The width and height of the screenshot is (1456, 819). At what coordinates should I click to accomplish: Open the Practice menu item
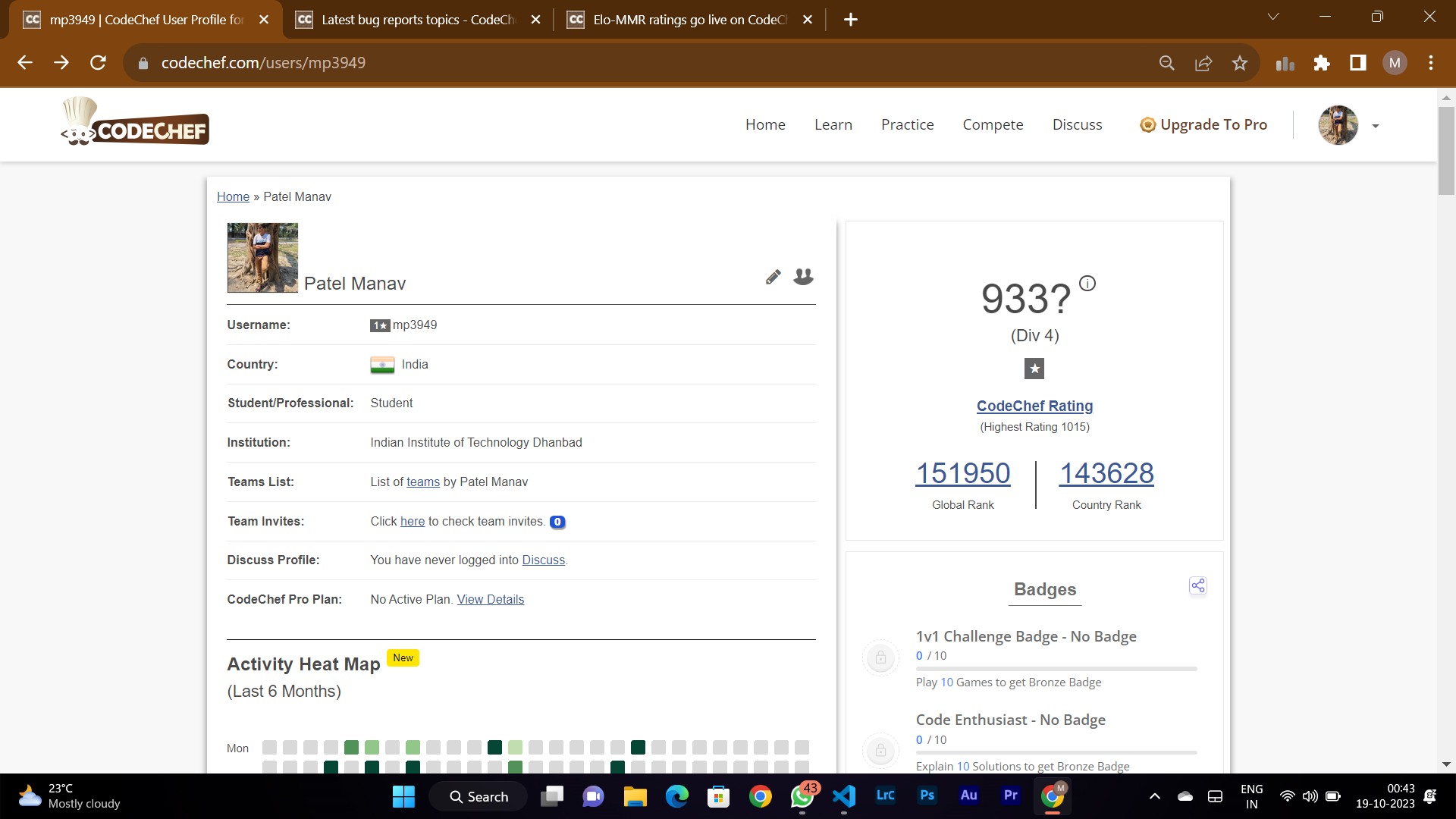(x=907, y=124)
